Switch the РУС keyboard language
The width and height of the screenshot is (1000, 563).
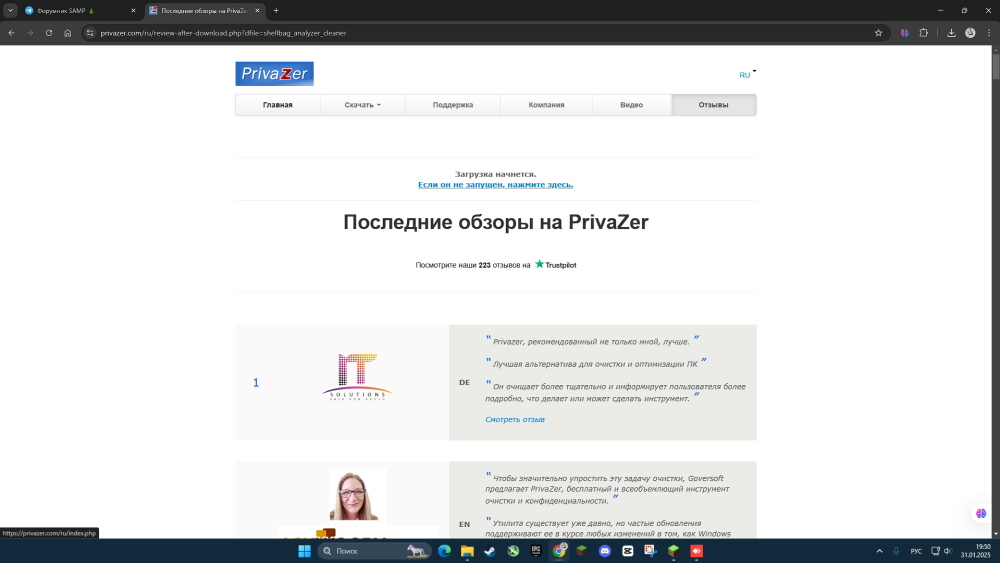[916, 551]
